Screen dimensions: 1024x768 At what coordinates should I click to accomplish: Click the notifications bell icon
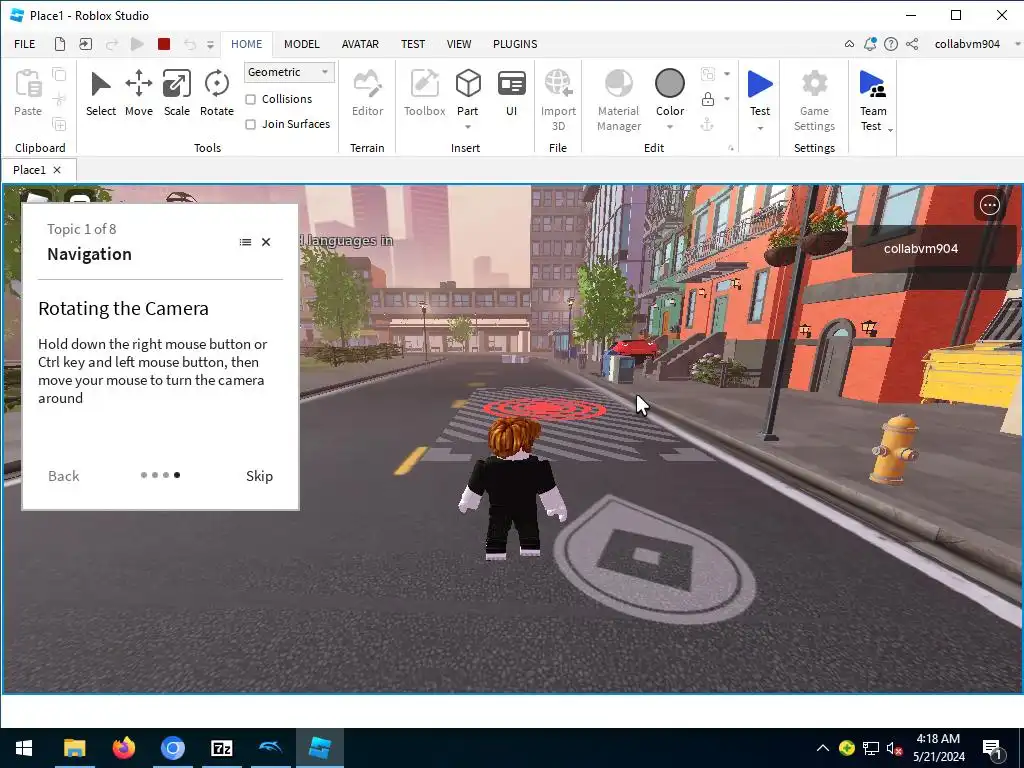click(x=870, y=44)
